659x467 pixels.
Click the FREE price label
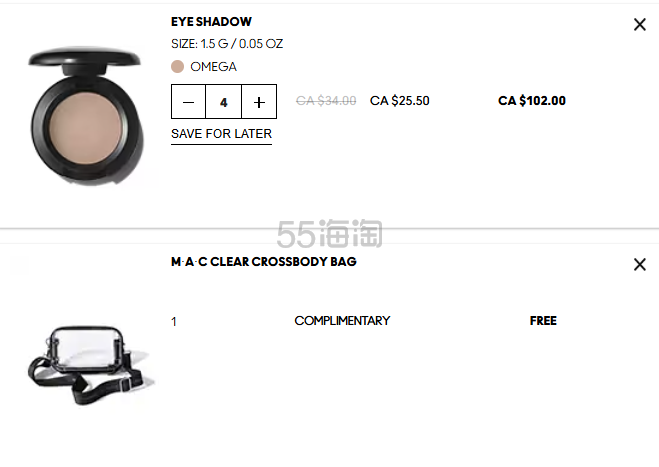point(543,321)
